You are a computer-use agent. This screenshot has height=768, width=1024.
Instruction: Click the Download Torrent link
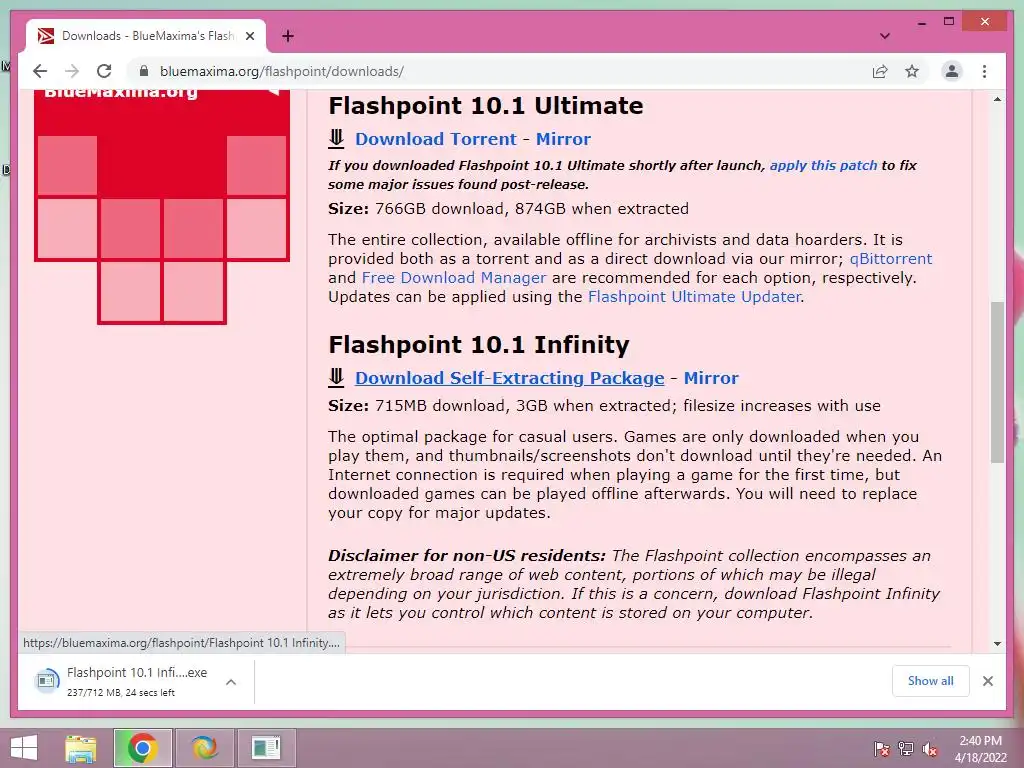(x=436, y=139)
